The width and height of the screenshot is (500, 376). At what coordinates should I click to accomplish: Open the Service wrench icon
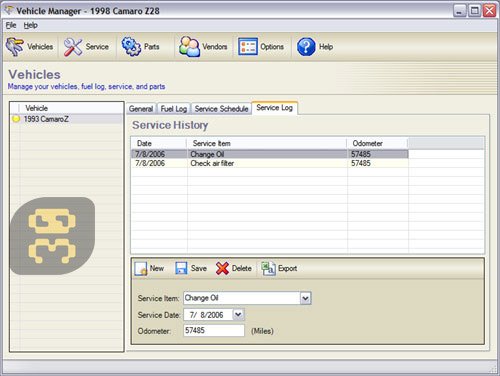point(73,47)
